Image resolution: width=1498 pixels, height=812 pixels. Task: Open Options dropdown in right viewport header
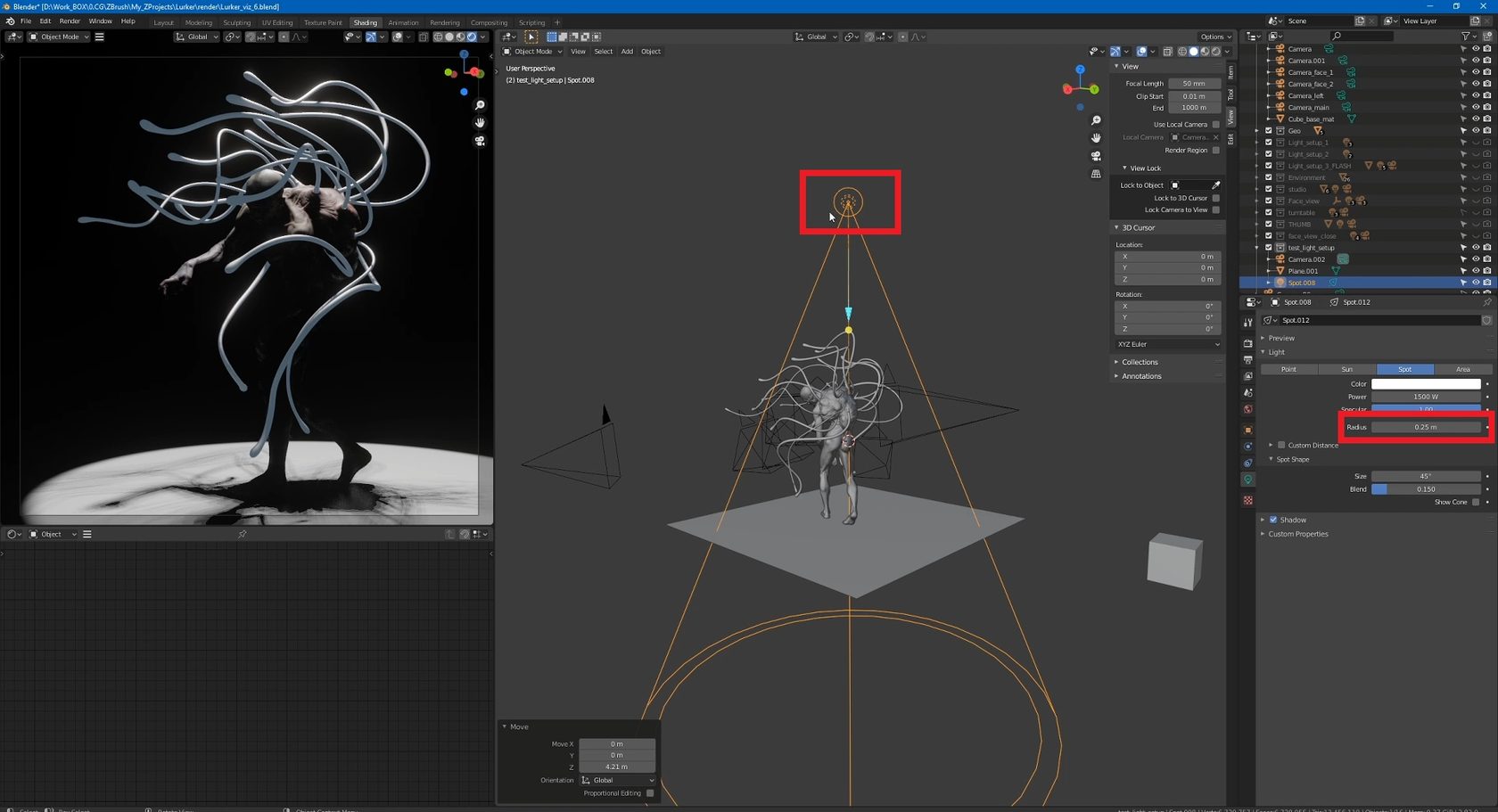(x=1215, y=37)
